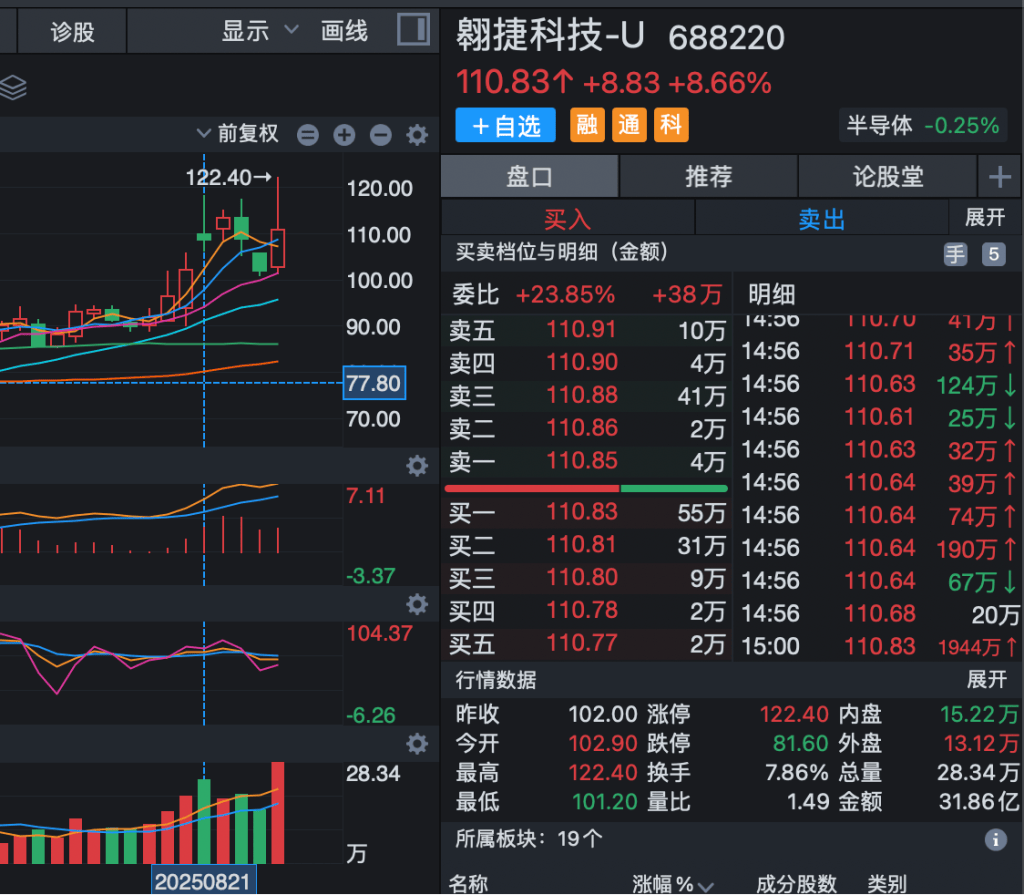The width and height of the screenshot is (1024, 895).
Task: Click the chart equal-bars compress icon
Action: (x=308, y=135)
